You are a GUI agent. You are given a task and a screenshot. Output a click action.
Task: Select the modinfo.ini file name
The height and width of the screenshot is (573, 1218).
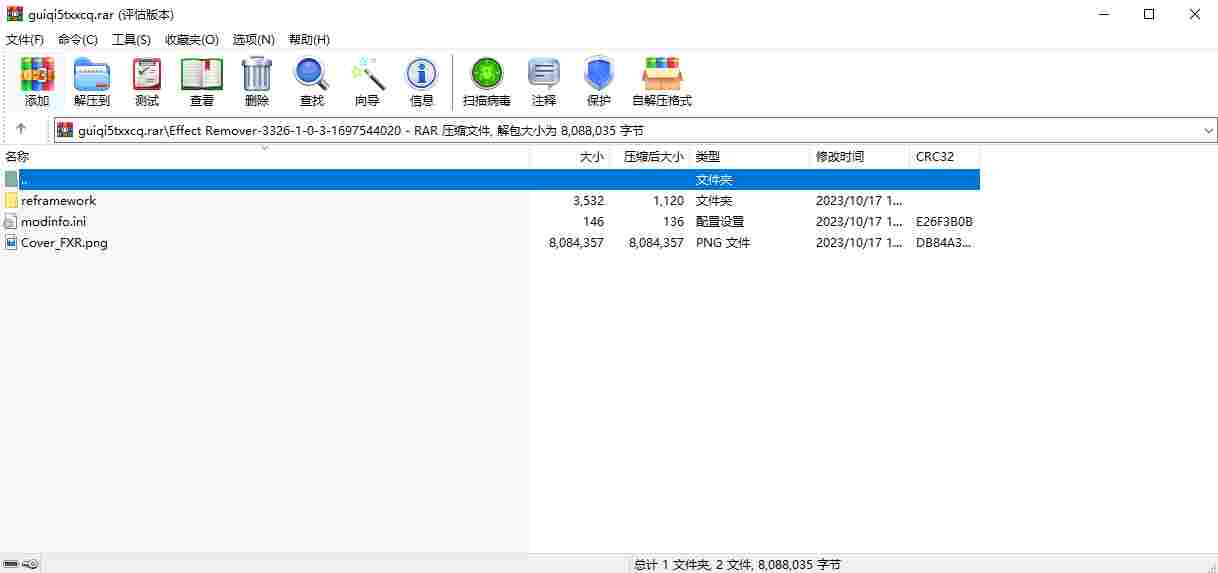53,221
